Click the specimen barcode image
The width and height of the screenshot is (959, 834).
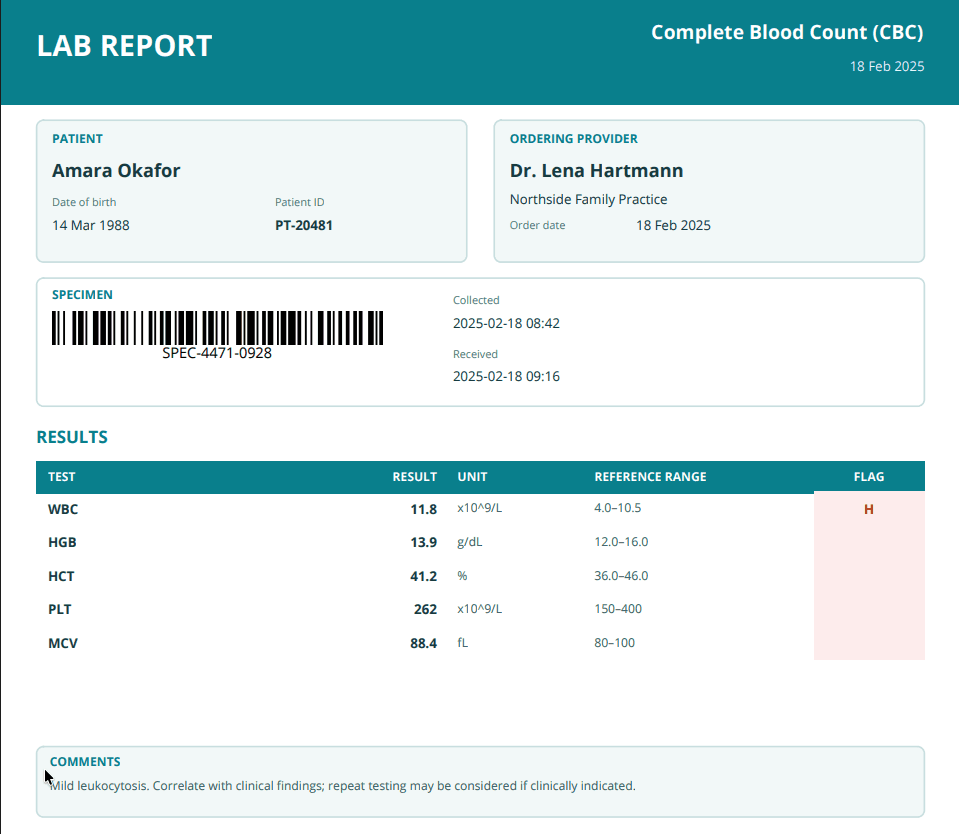[217, 328]
